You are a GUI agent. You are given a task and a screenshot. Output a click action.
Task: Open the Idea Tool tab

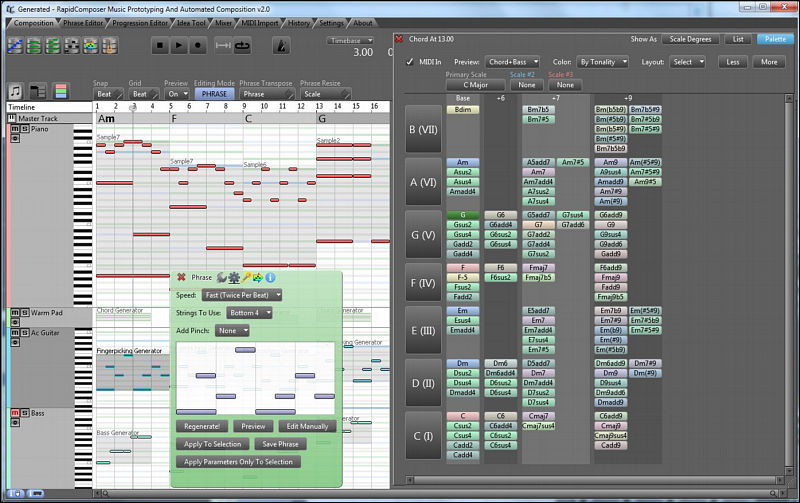[x=191, y=23]
